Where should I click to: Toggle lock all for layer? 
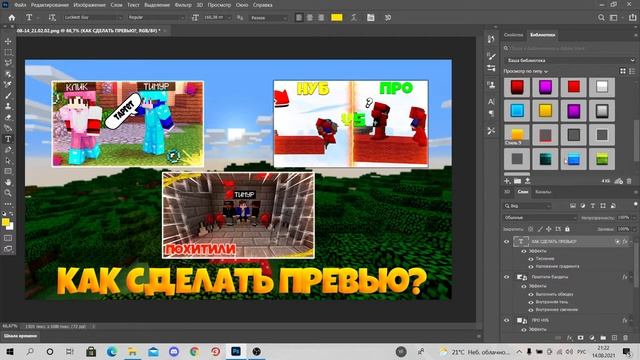pyautogui.click(x=567, y=229)
